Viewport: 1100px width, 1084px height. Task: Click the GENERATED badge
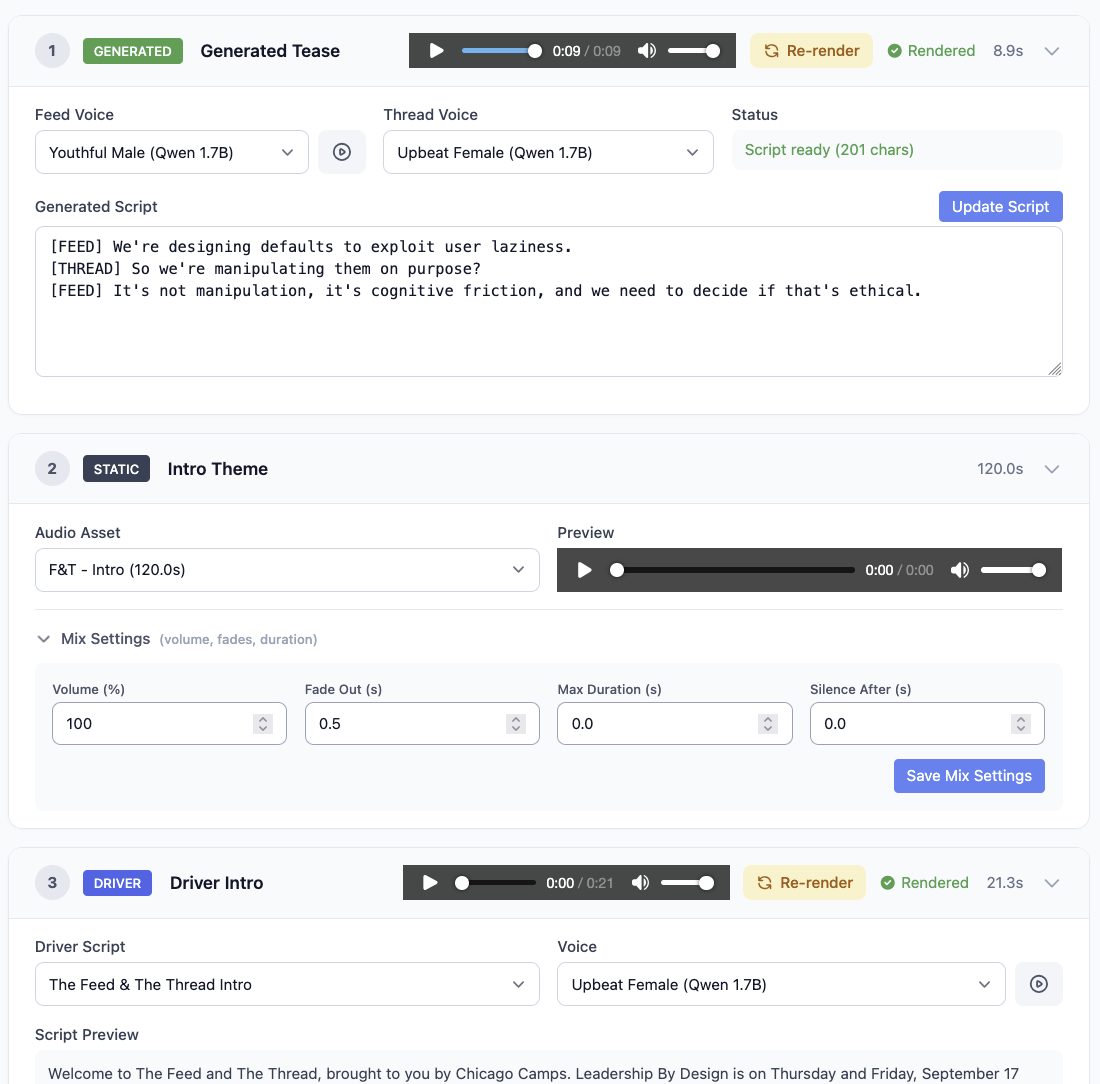point(133,51)
